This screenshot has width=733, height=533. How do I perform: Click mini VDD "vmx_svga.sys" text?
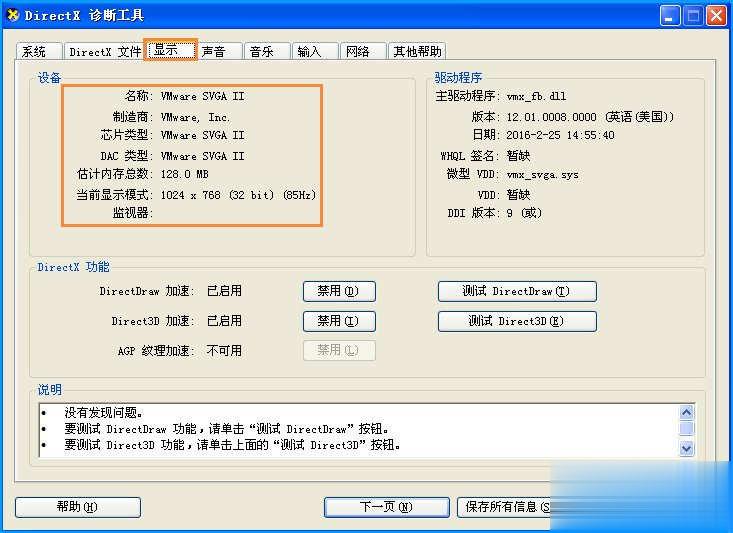point(542,175)
